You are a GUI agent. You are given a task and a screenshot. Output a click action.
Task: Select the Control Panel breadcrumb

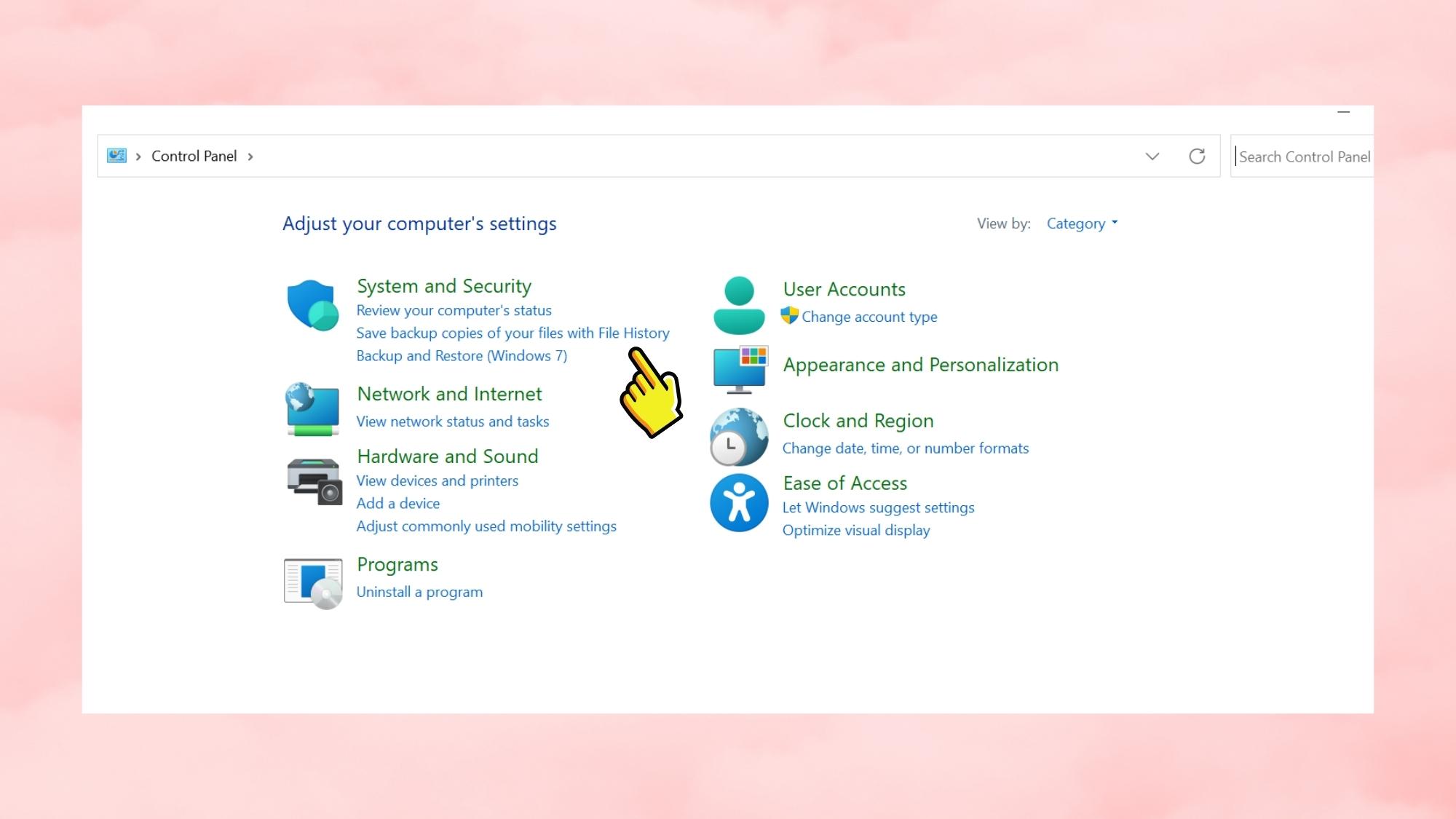(194, 156)
